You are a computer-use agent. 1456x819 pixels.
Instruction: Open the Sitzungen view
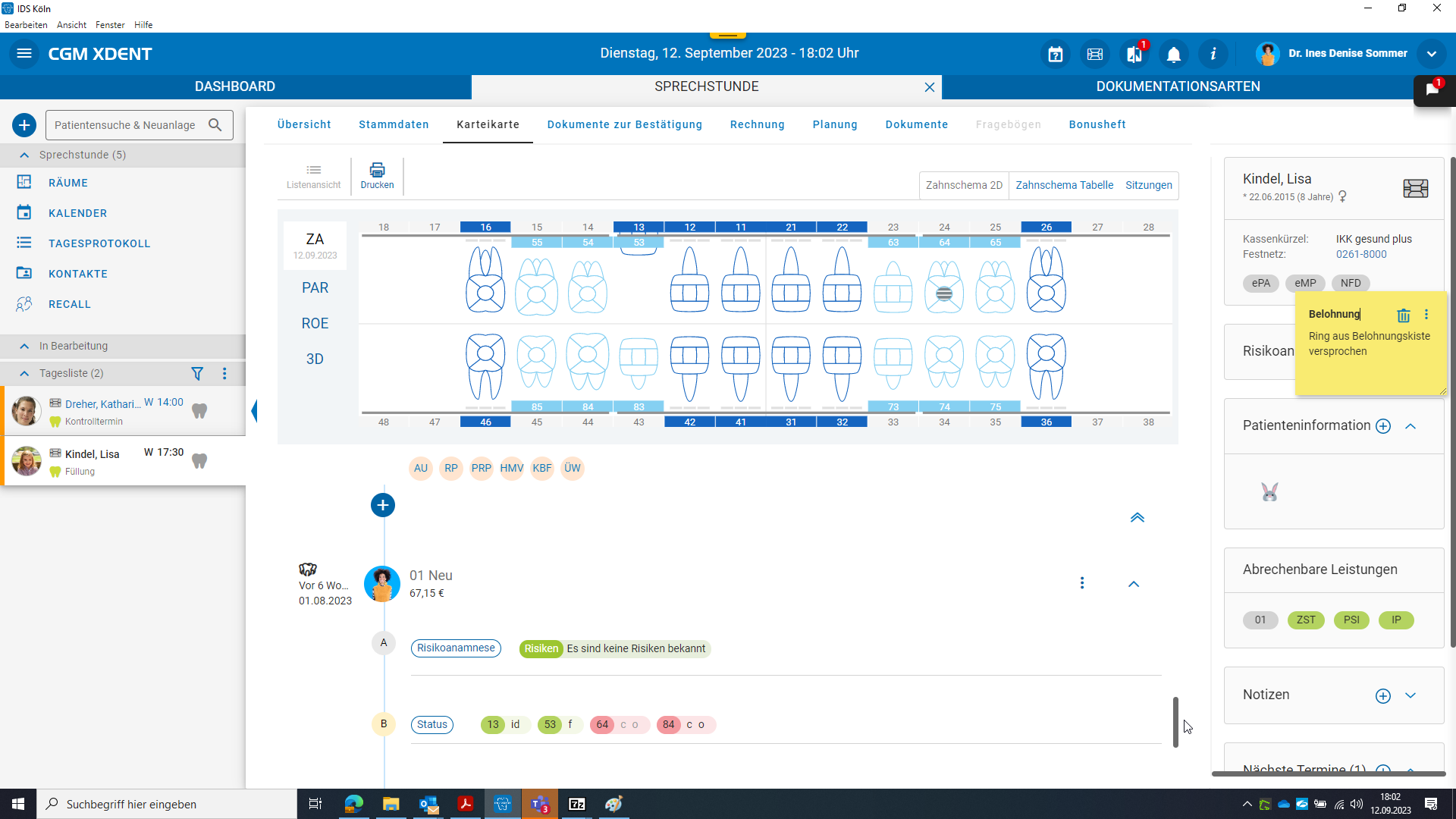pyautogui.click(x=1149, y=185)
